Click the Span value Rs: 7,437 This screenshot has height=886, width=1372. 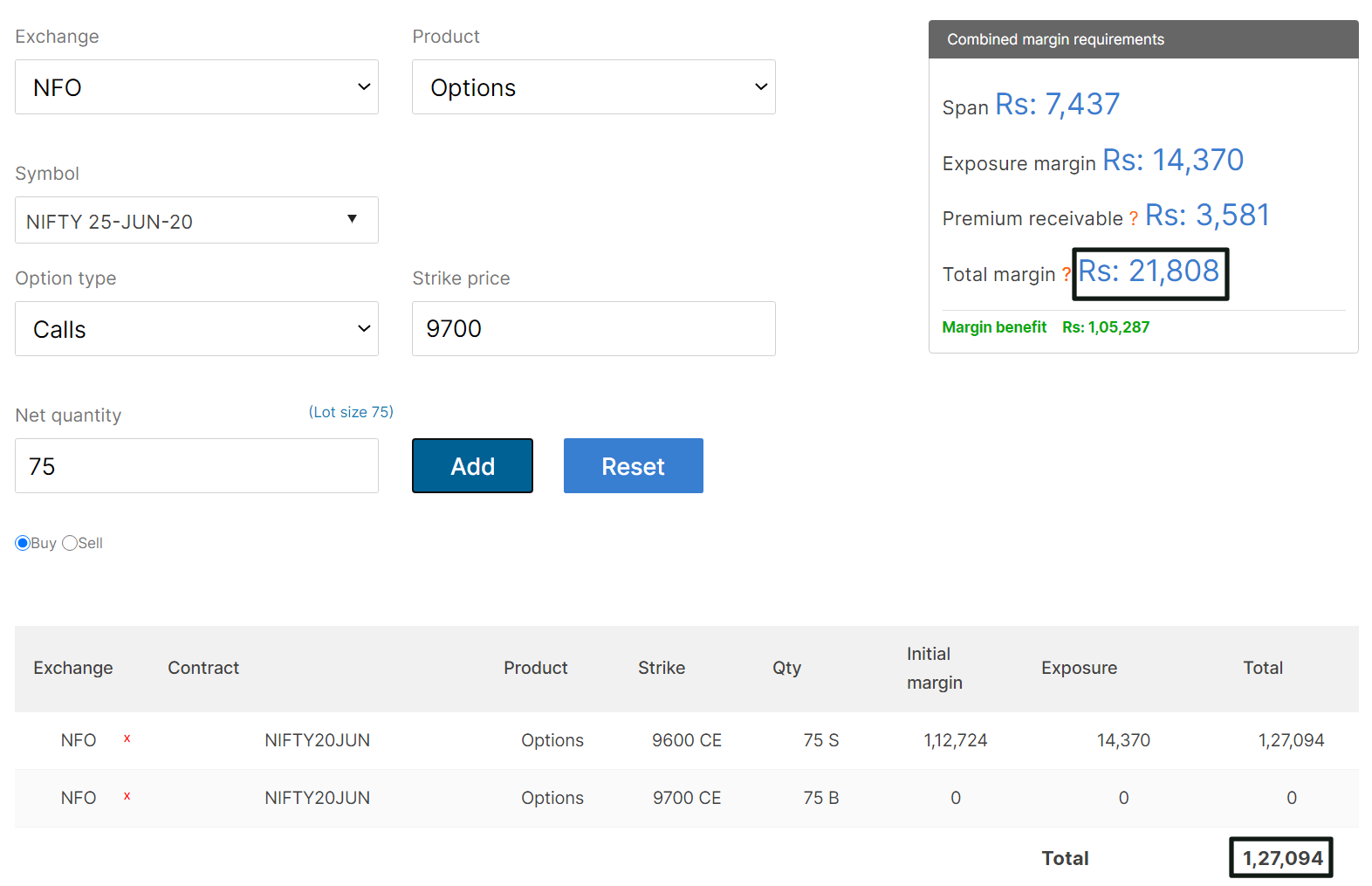[1057, 105]
